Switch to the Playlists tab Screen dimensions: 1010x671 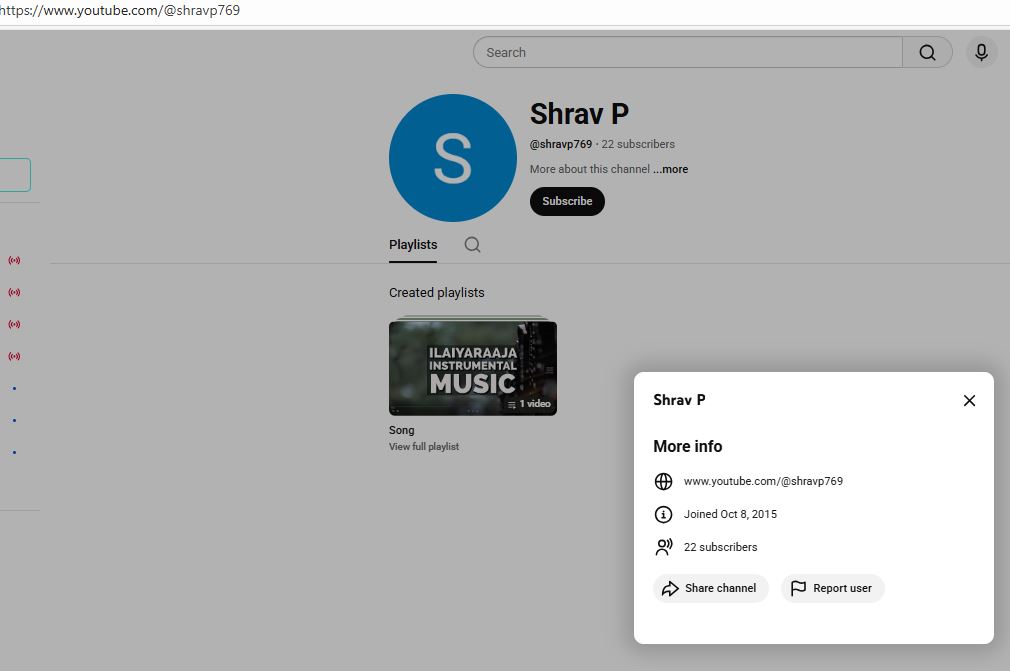tap(413, 245)
